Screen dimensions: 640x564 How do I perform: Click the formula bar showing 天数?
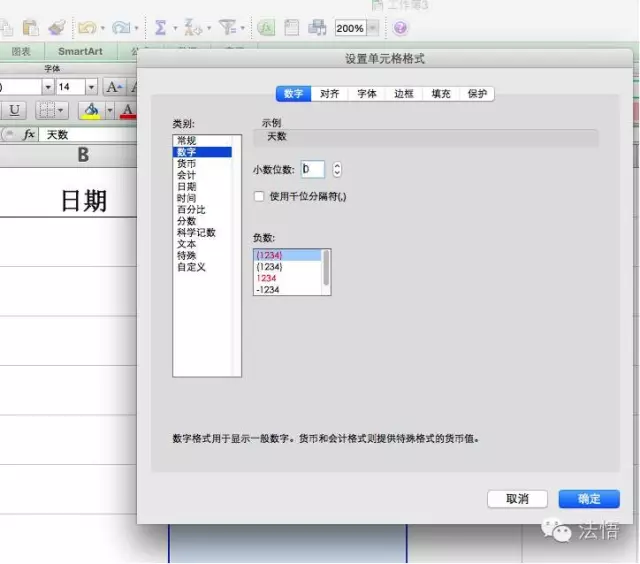point(88,135)
